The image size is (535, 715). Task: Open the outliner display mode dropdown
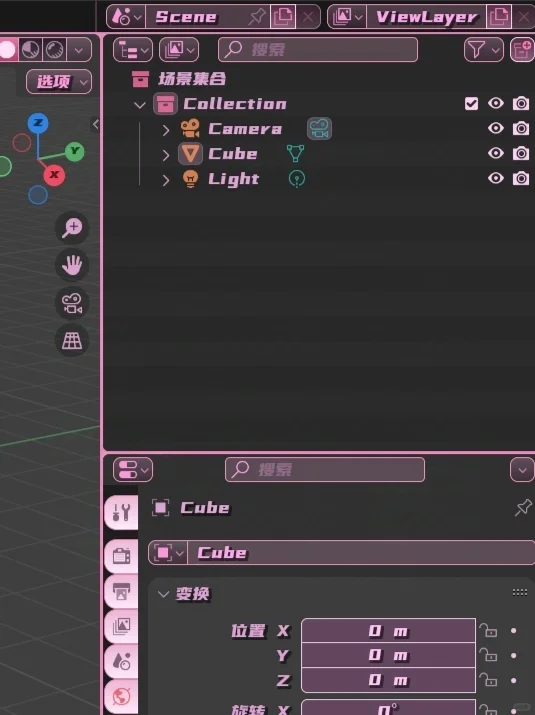[x=179, y=49]
